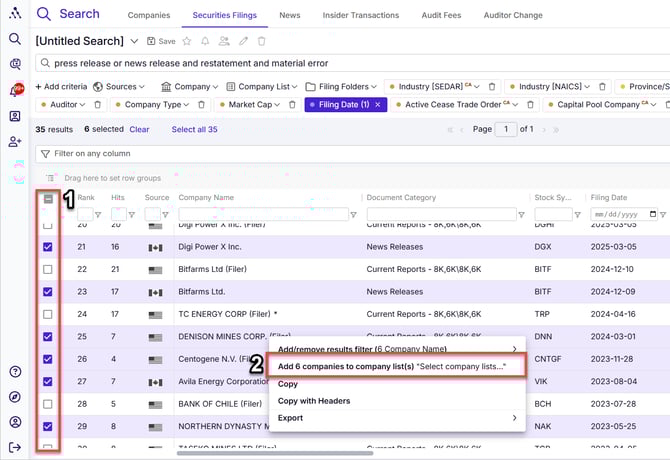
Task: Switch to the News tab
Action: coord(290,15)
